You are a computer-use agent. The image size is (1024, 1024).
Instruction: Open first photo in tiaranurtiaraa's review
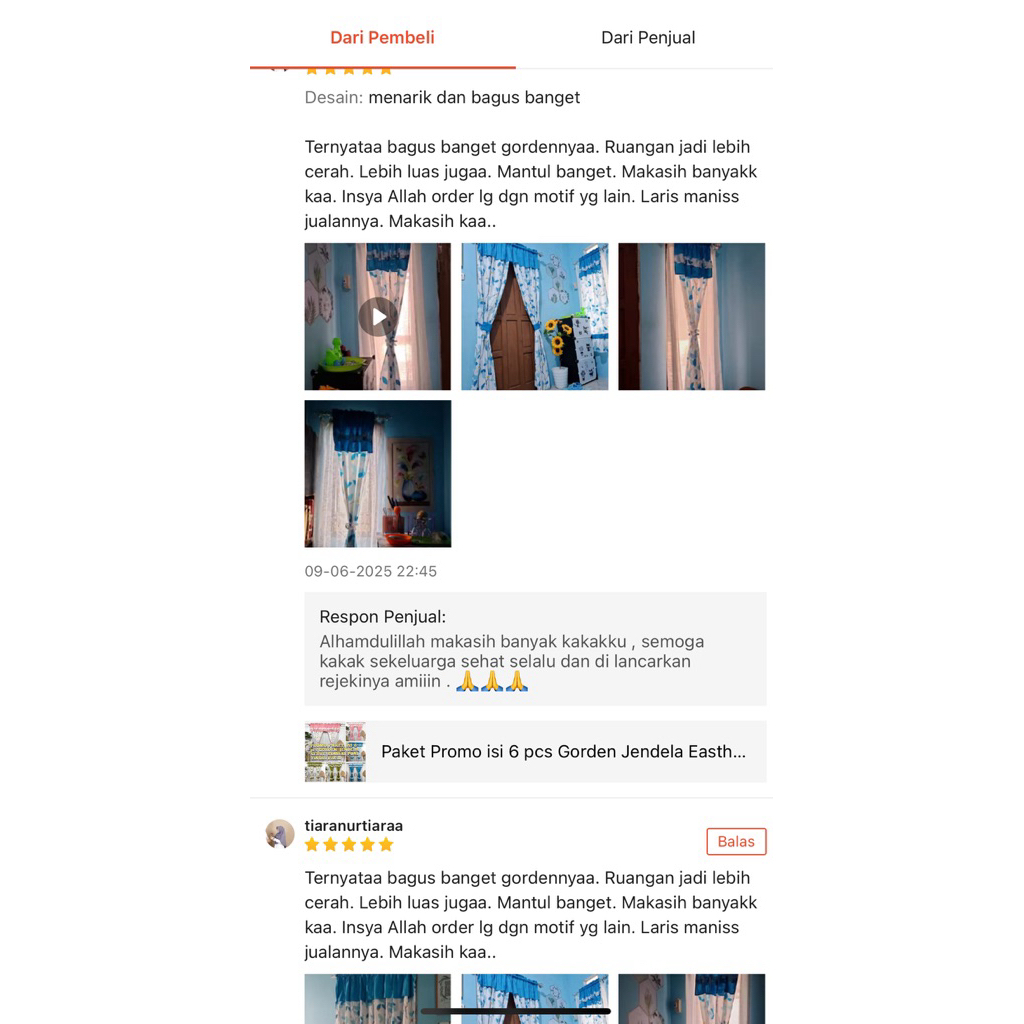377,999
